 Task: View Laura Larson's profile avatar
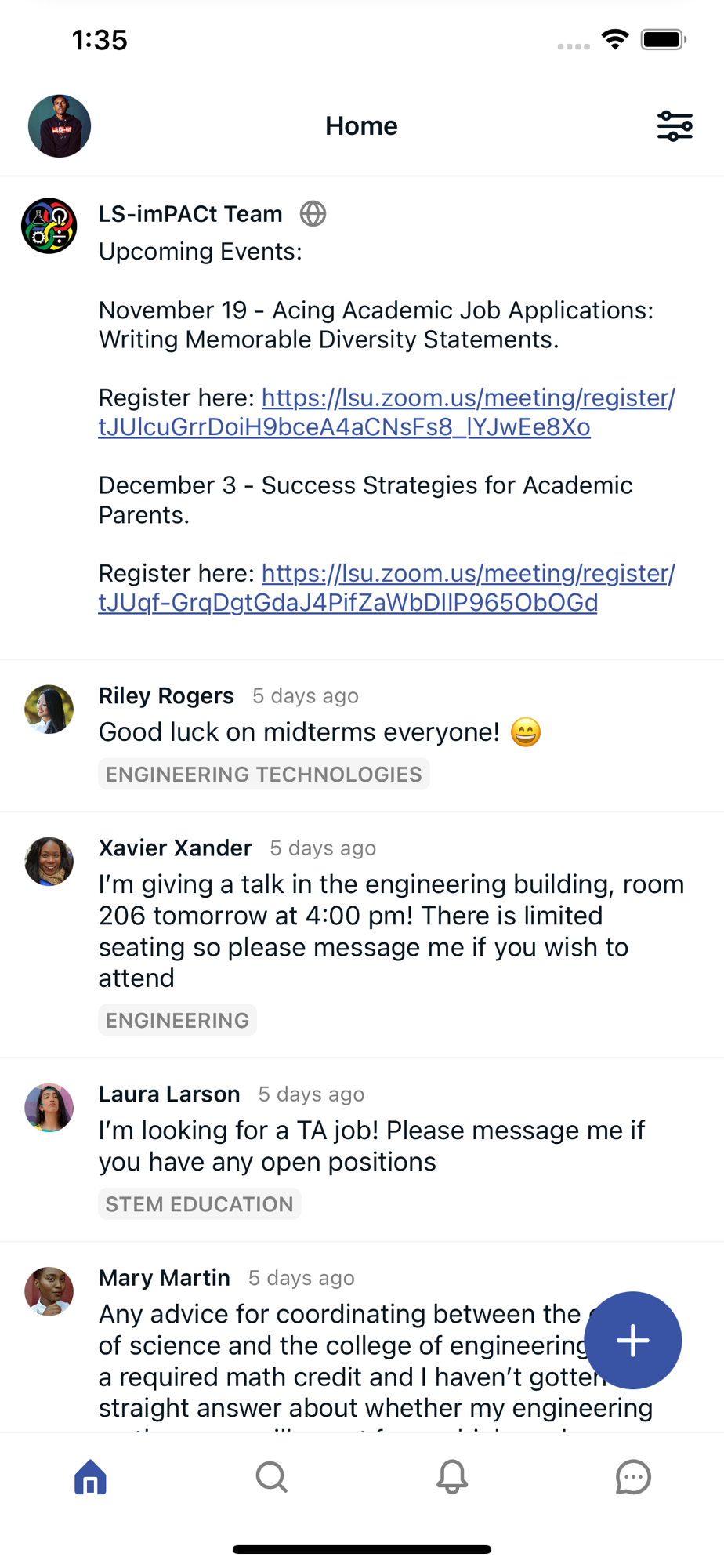coord(49,1108)
